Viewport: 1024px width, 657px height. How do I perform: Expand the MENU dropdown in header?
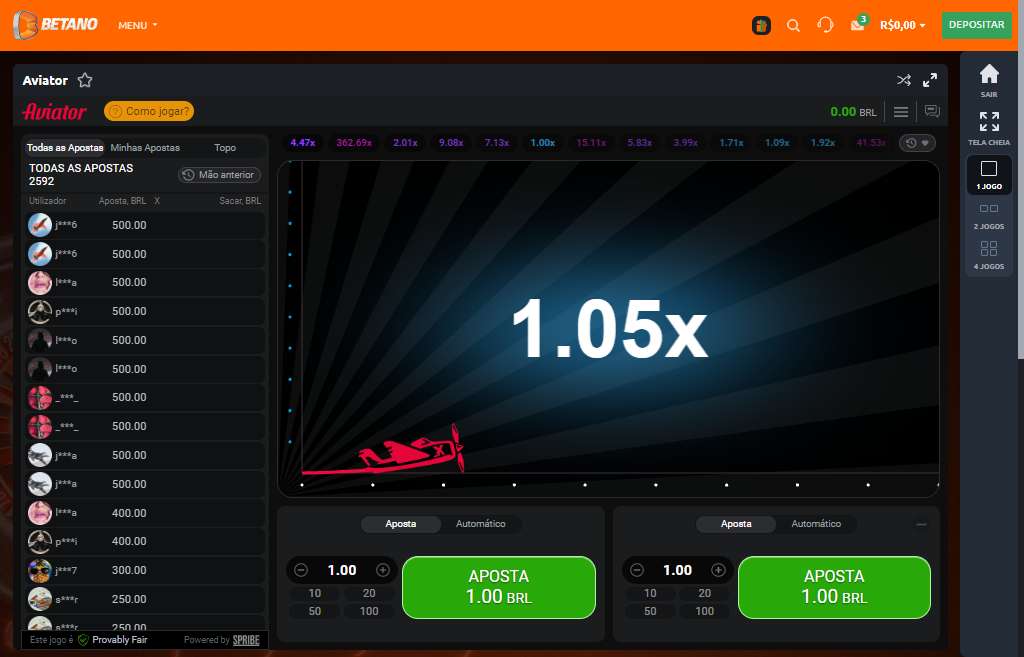click(138, 25)
